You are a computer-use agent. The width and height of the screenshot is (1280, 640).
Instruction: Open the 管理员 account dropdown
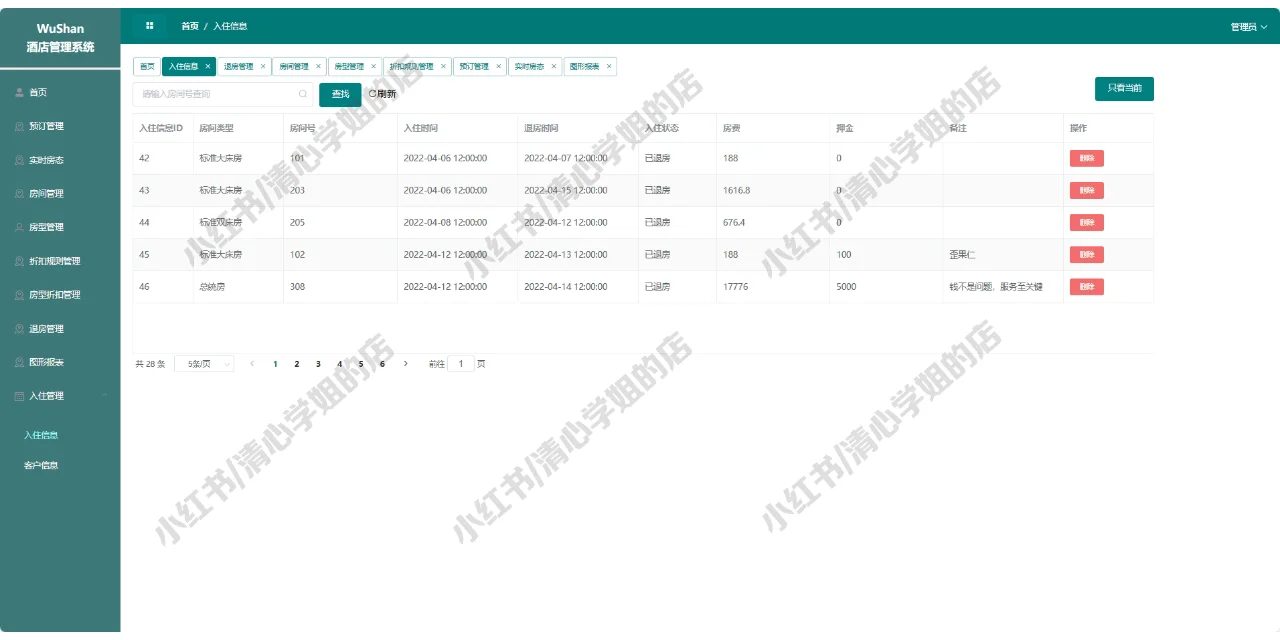[1245, 25]
